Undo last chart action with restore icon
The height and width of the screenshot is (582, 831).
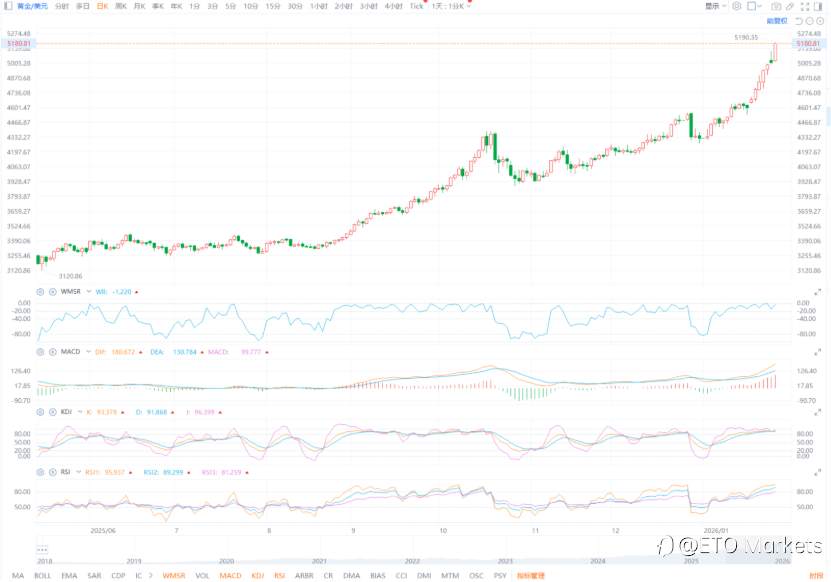798,22
